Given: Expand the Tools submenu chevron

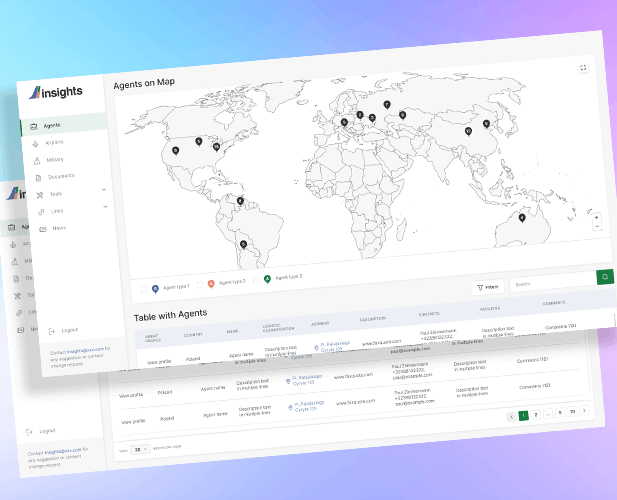Looking at the screenshot, I should [104, 189].
